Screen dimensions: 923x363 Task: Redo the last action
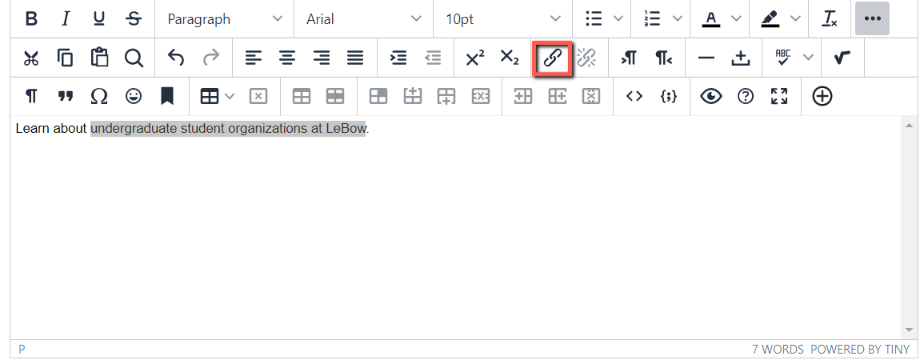[210, 58]
